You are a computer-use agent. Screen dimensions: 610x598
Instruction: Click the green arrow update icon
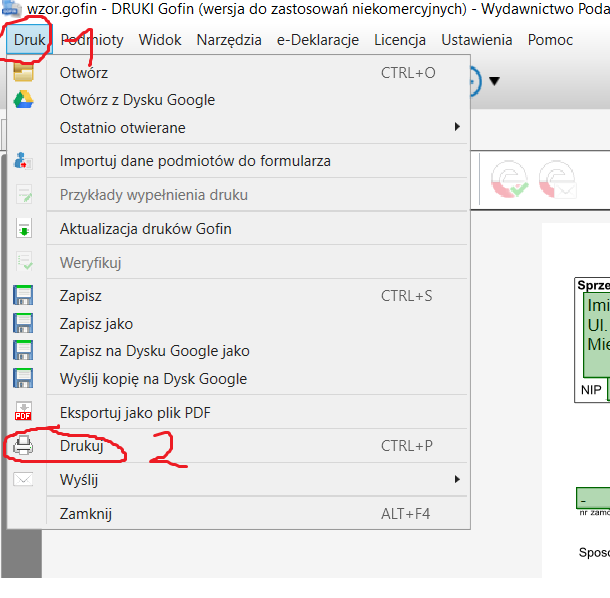pyautogui.click(x=23, y=228)
